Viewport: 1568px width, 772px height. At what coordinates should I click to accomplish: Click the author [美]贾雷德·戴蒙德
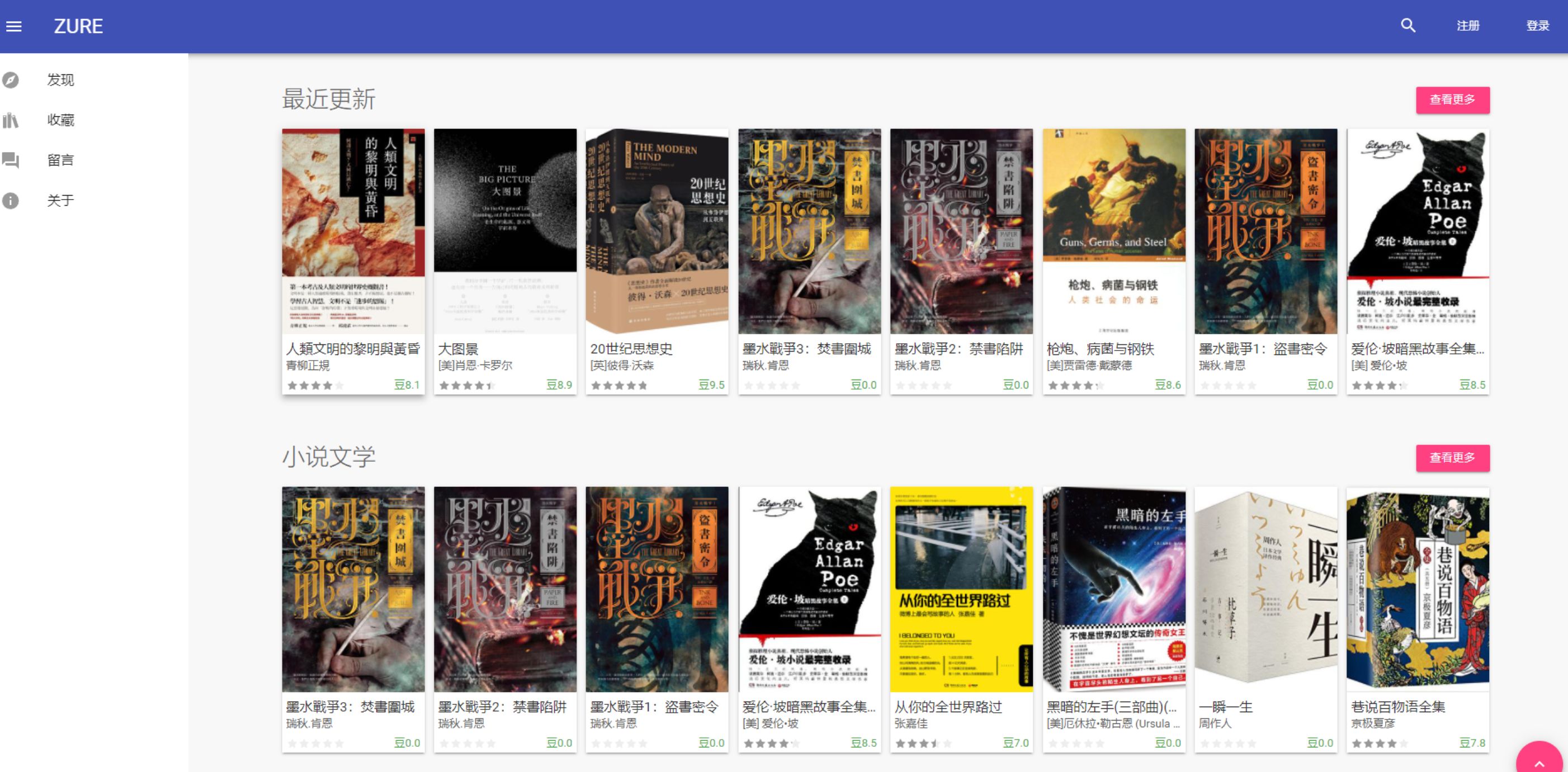point(1089,365)
